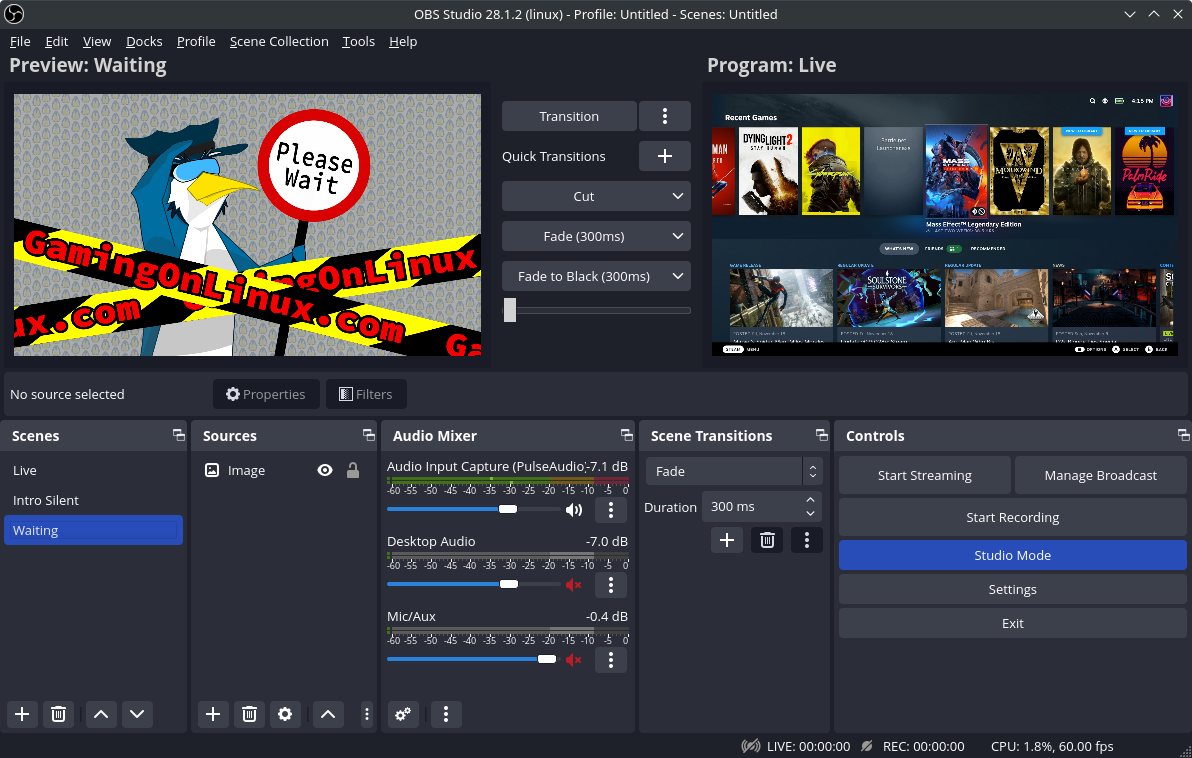
Task: Unmute the Mic/Aux audio channel
Action: click(574, 660)
